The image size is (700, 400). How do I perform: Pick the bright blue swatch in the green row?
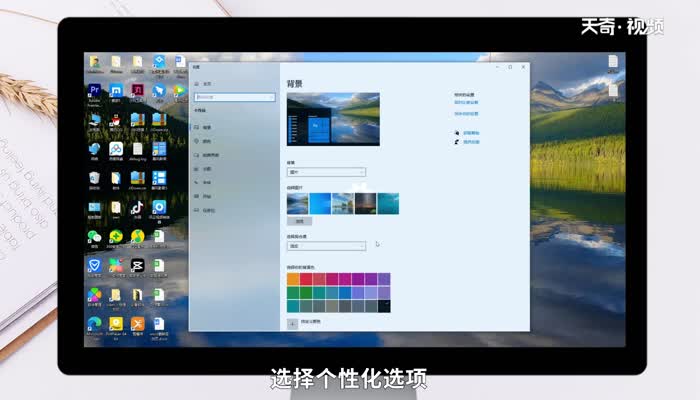point(345,293)
